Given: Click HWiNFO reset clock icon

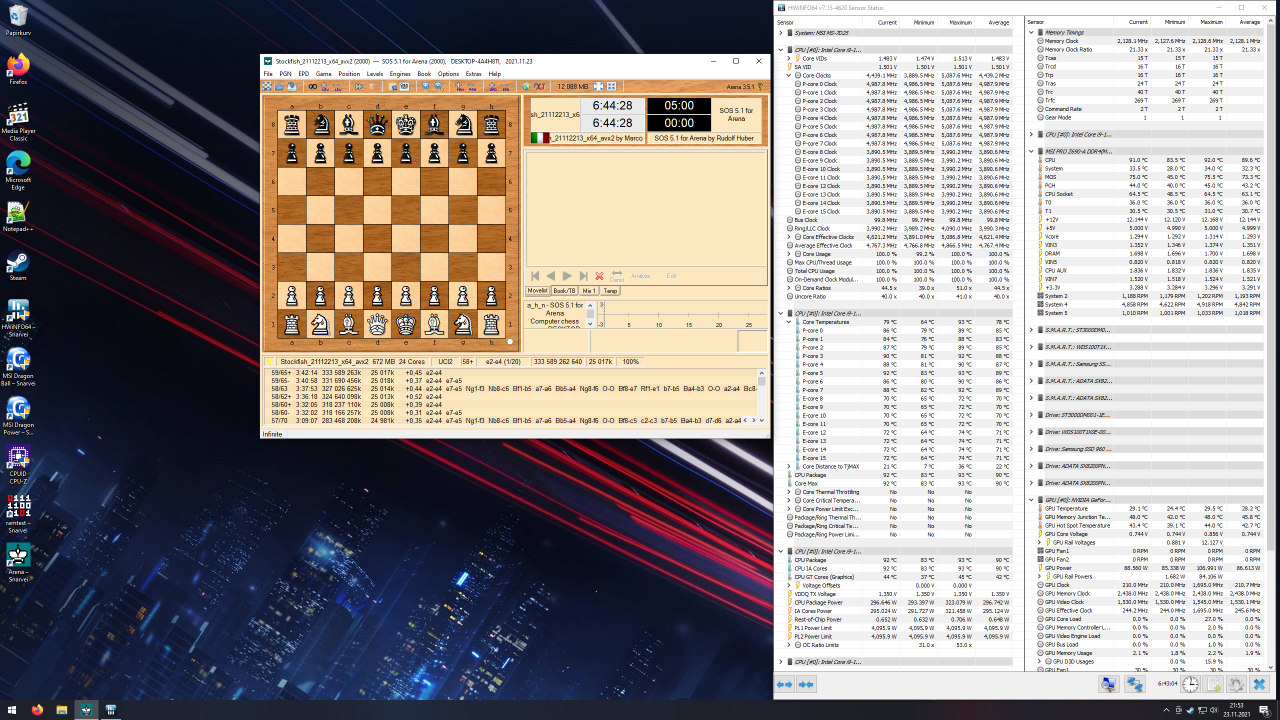Looking at the screenshot, I should point(1190,684).
